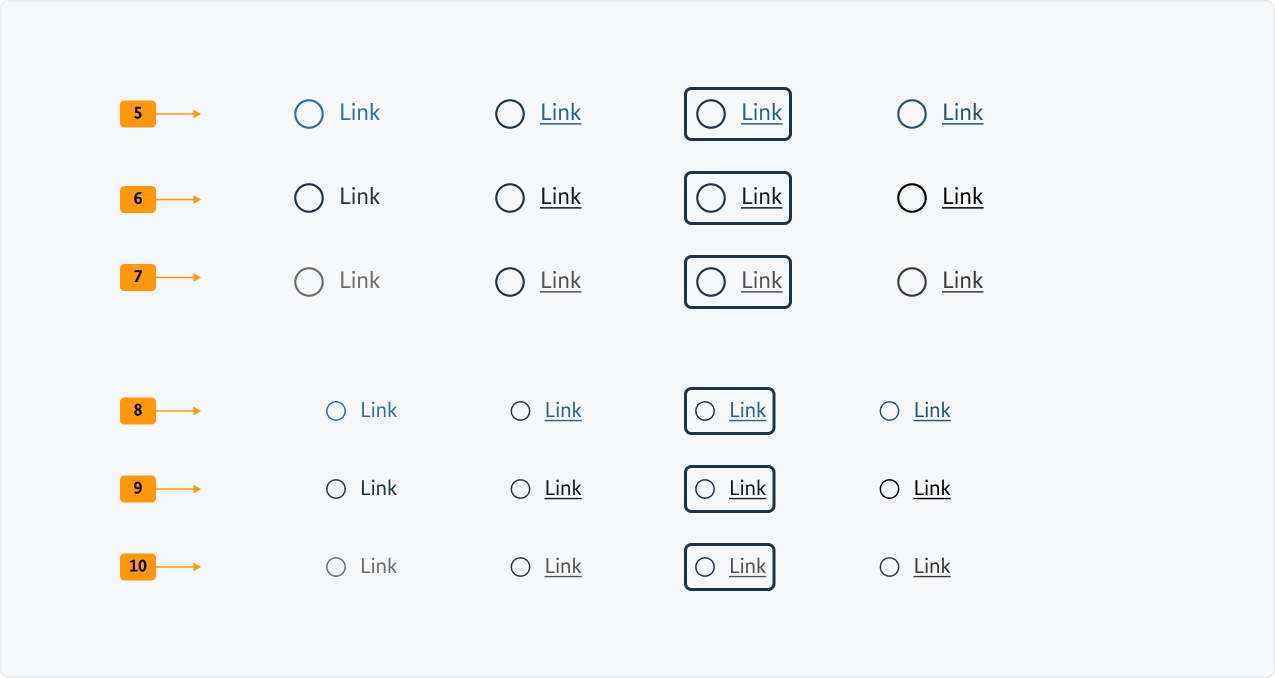Open the Link inside row 7's focus box
Viewport: 1275px width, 678px height.
pos(761,281)
